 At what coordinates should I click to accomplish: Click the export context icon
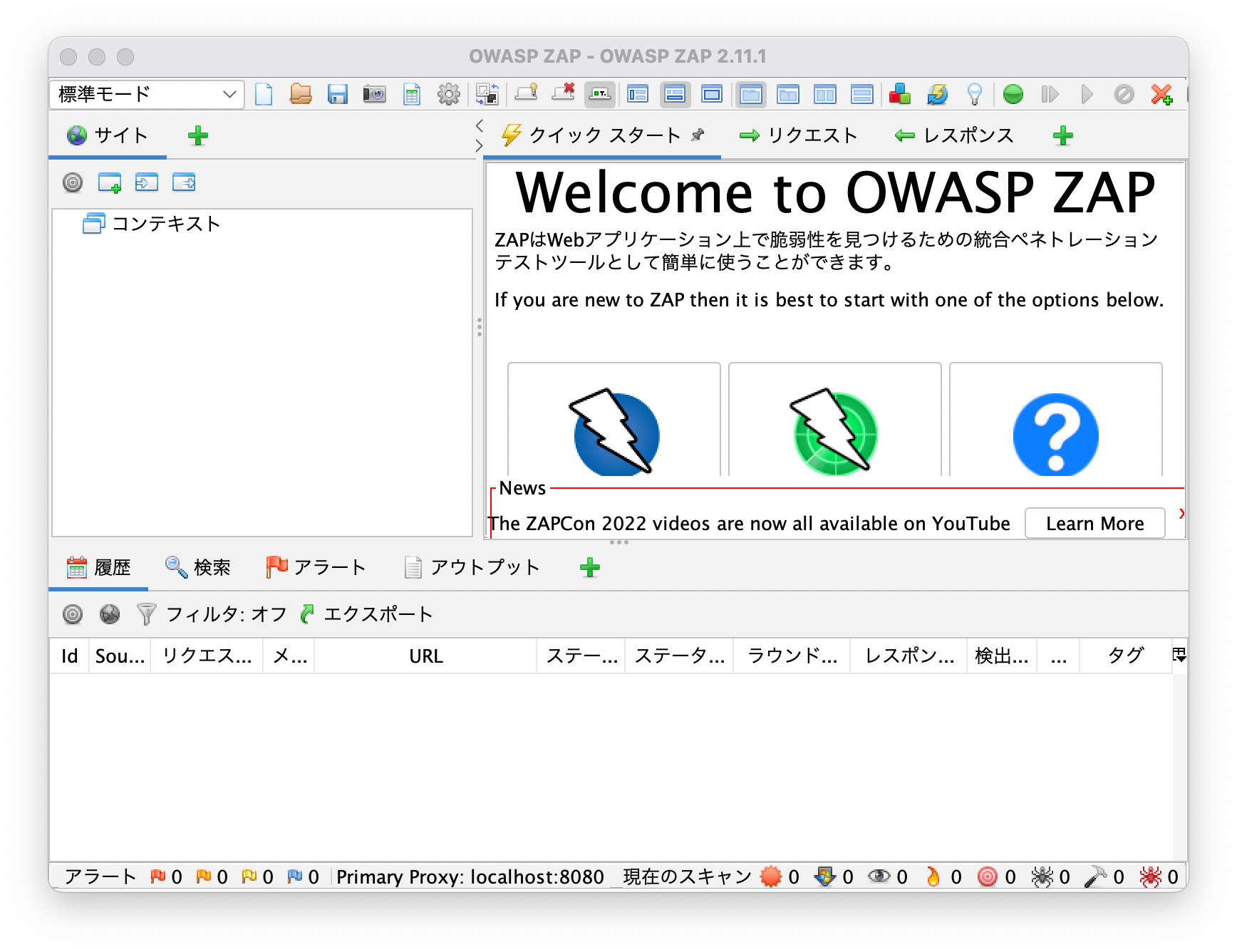click(184, 183)
